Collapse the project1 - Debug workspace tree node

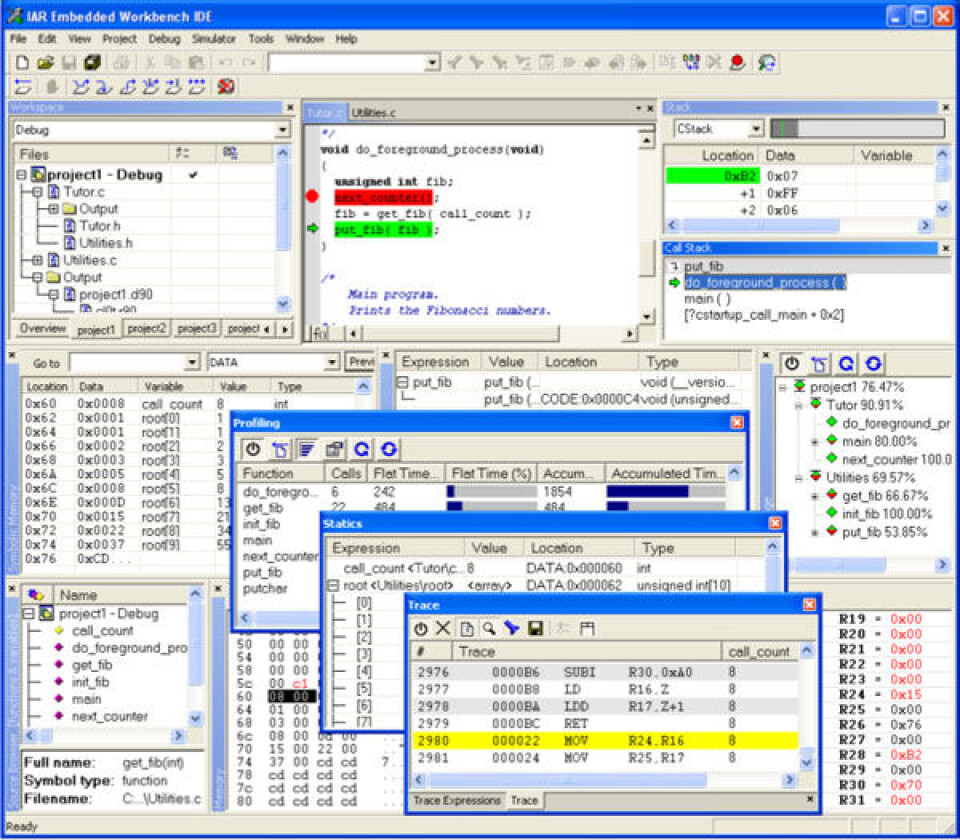[21, 175]
